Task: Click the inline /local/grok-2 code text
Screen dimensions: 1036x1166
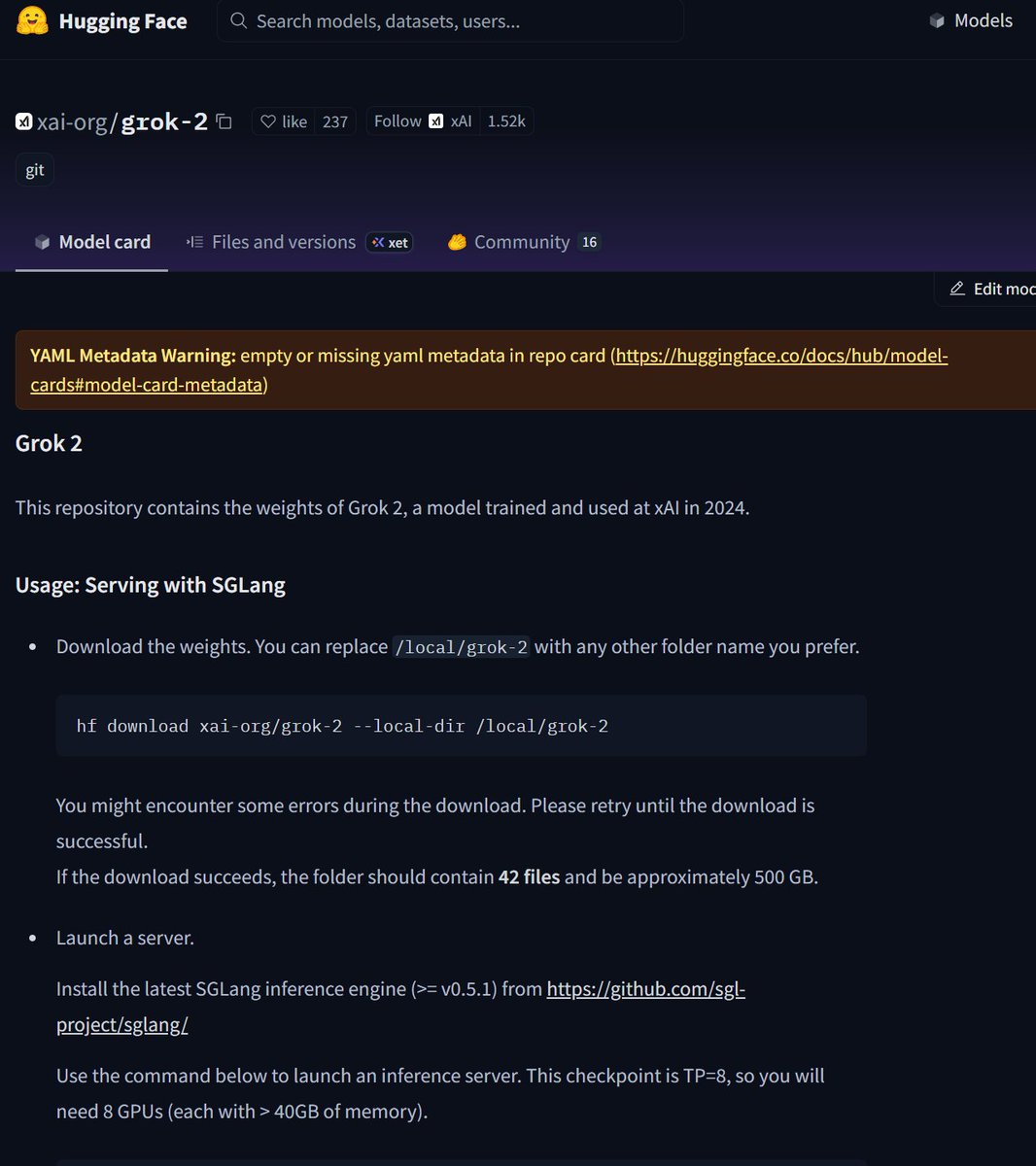Action: pos(462,647)
